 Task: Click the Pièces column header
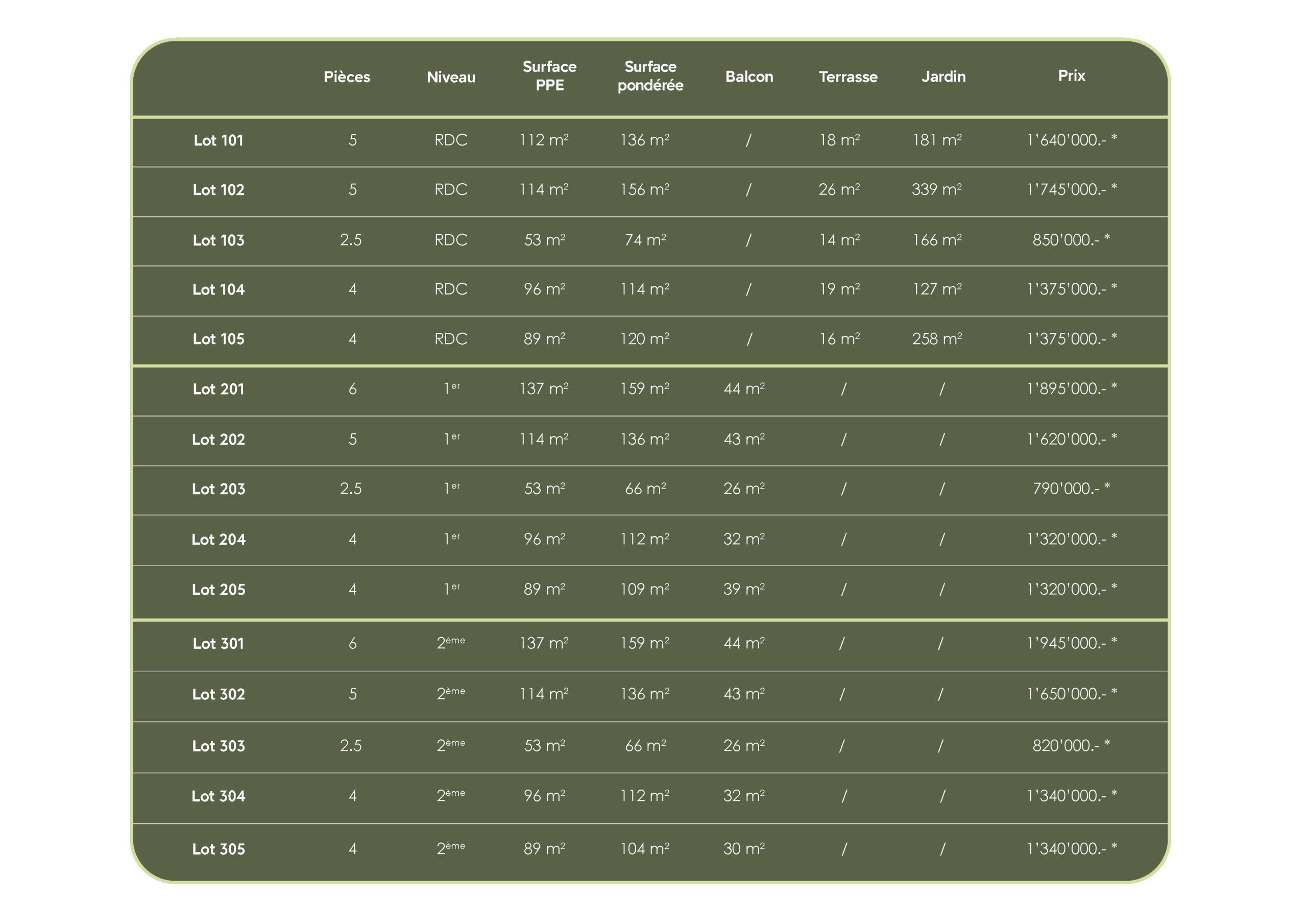(347, 77)
